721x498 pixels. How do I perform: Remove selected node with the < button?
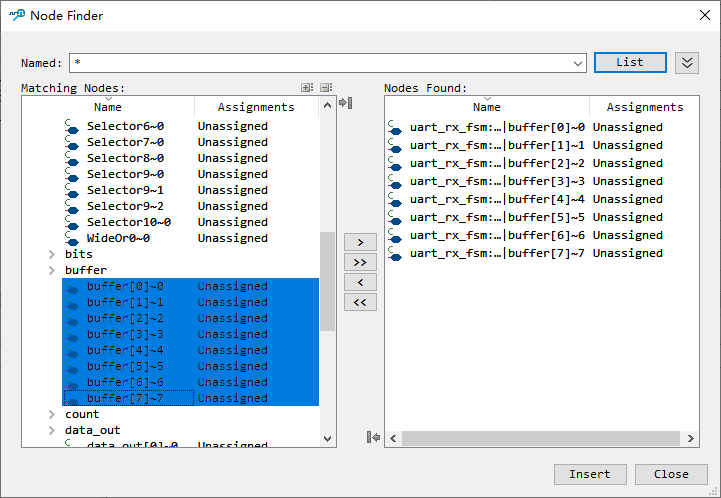(360, 282)
